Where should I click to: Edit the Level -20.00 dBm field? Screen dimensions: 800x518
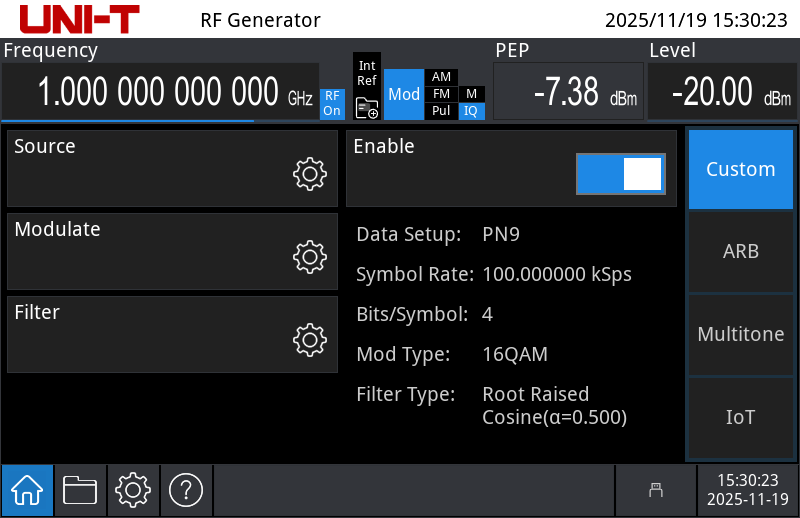tap(721, 92)
